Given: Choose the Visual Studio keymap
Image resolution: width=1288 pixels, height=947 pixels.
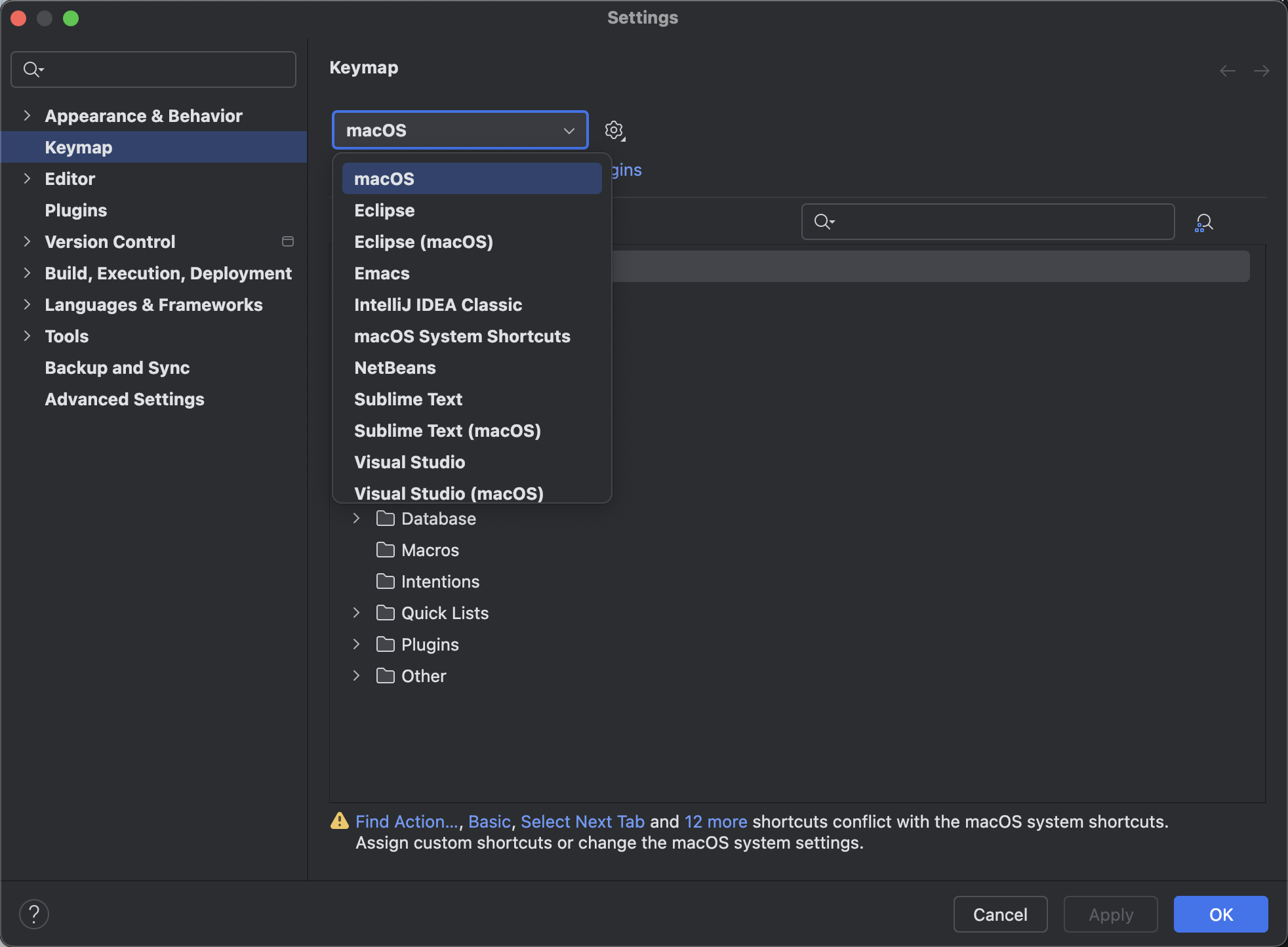Looking at the screenshot, I should coord(472,462).
